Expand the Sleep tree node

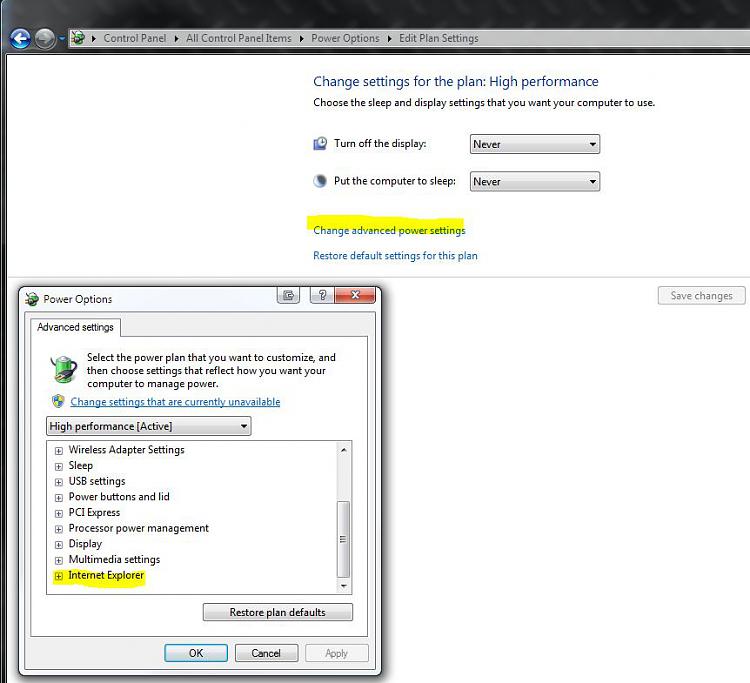[x=59, y=466]
